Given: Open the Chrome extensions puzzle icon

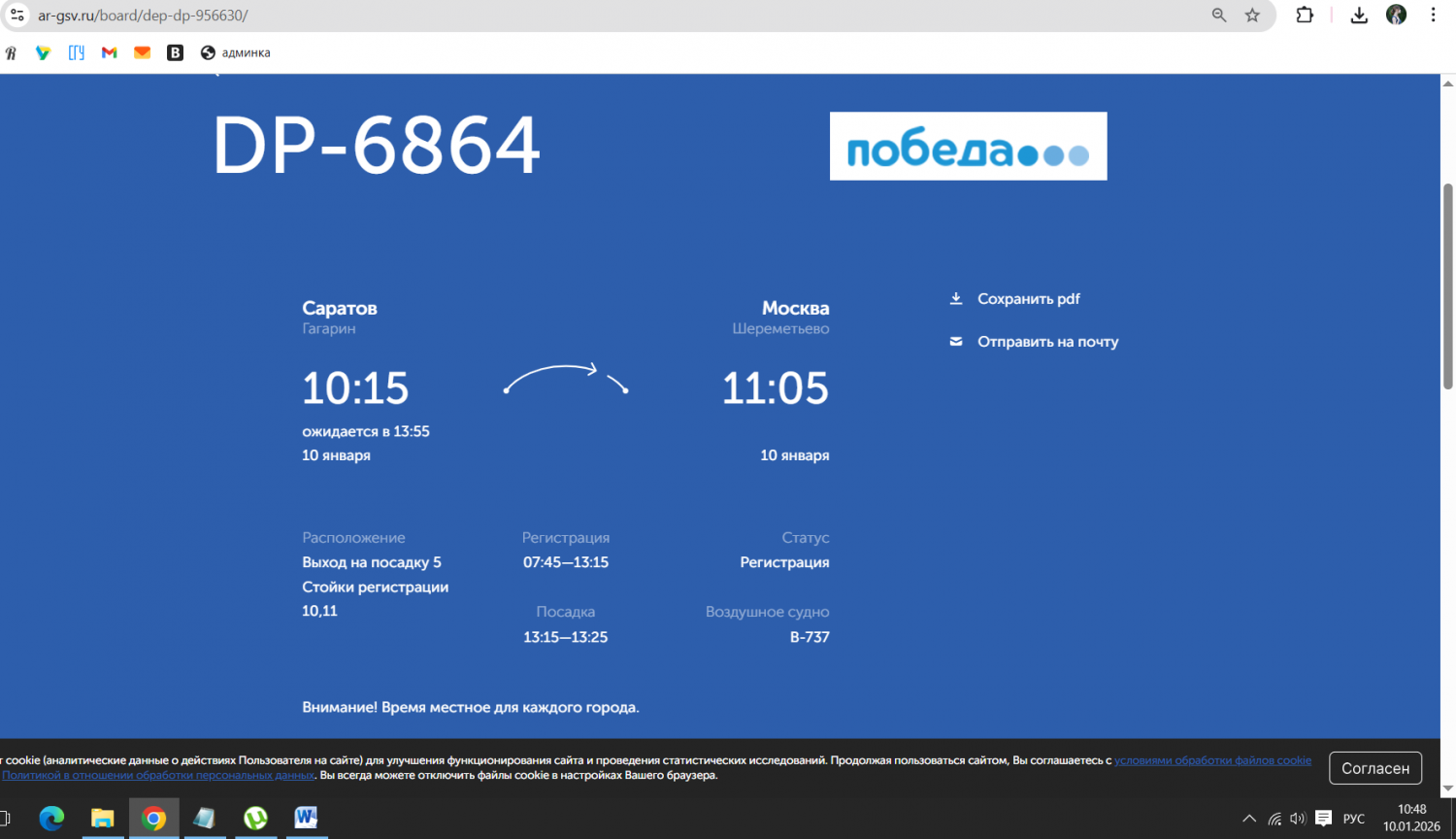Looking at the screenshot, I should pyautogui.click(x=1305, y=16).
